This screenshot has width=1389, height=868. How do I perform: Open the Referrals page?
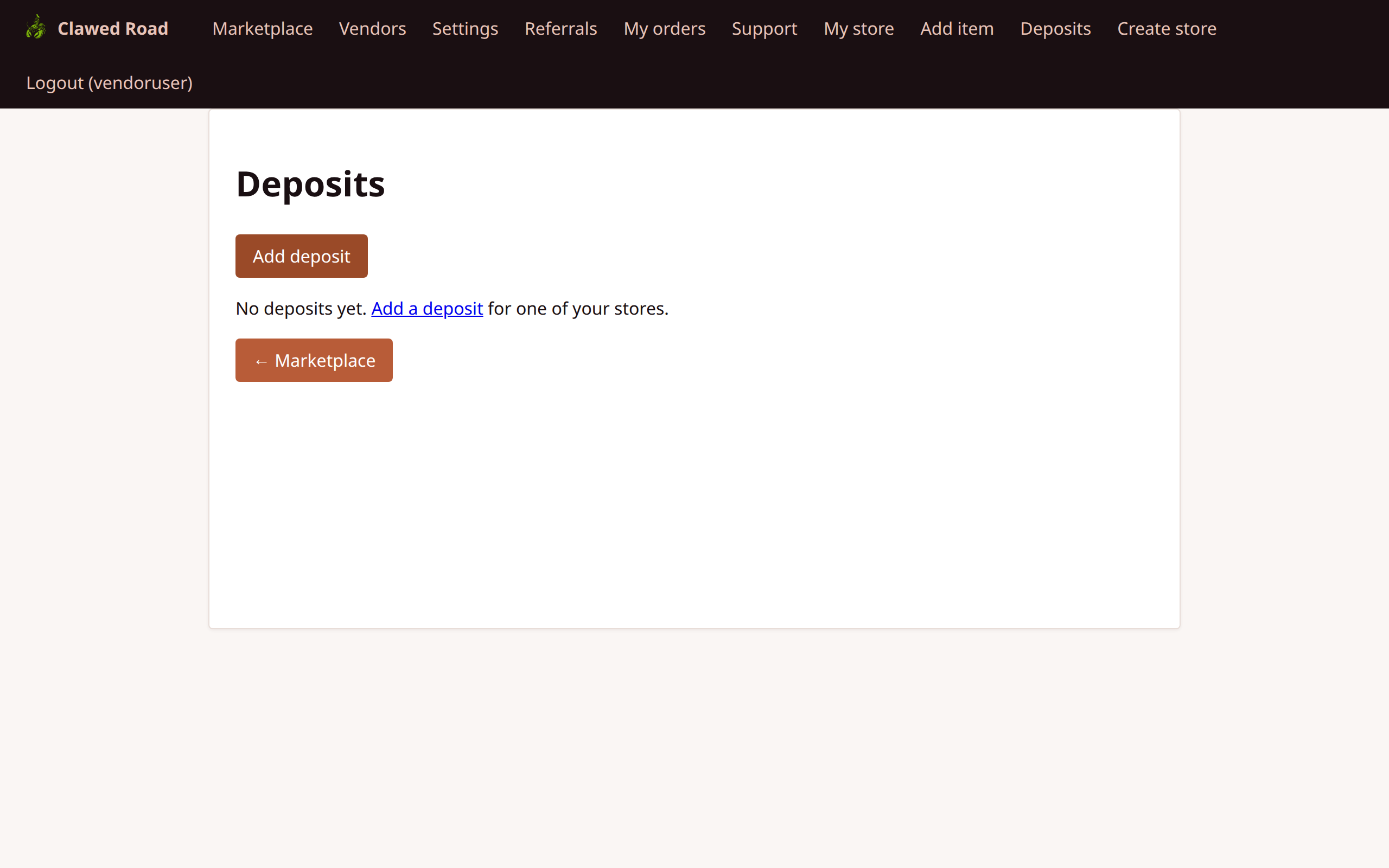coord(560,28)
